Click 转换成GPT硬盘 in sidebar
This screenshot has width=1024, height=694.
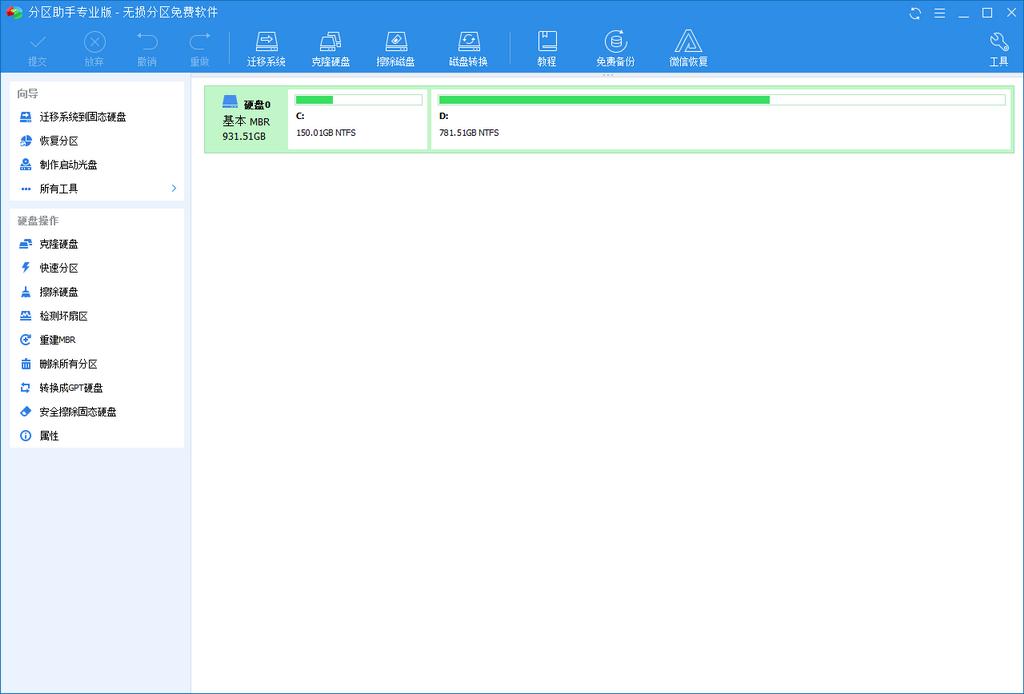(x=71, y=388)
